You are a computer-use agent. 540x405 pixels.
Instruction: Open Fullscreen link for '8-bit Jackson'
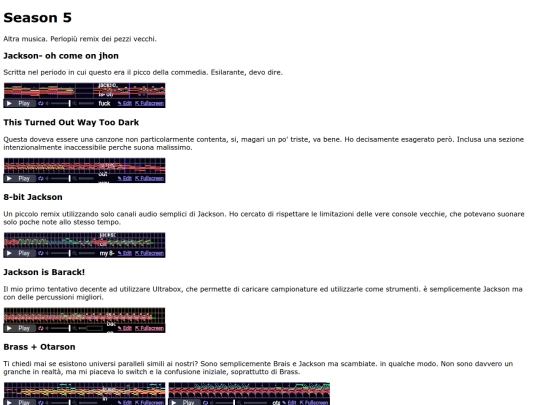pyautogui.click(x=149, y=253)
